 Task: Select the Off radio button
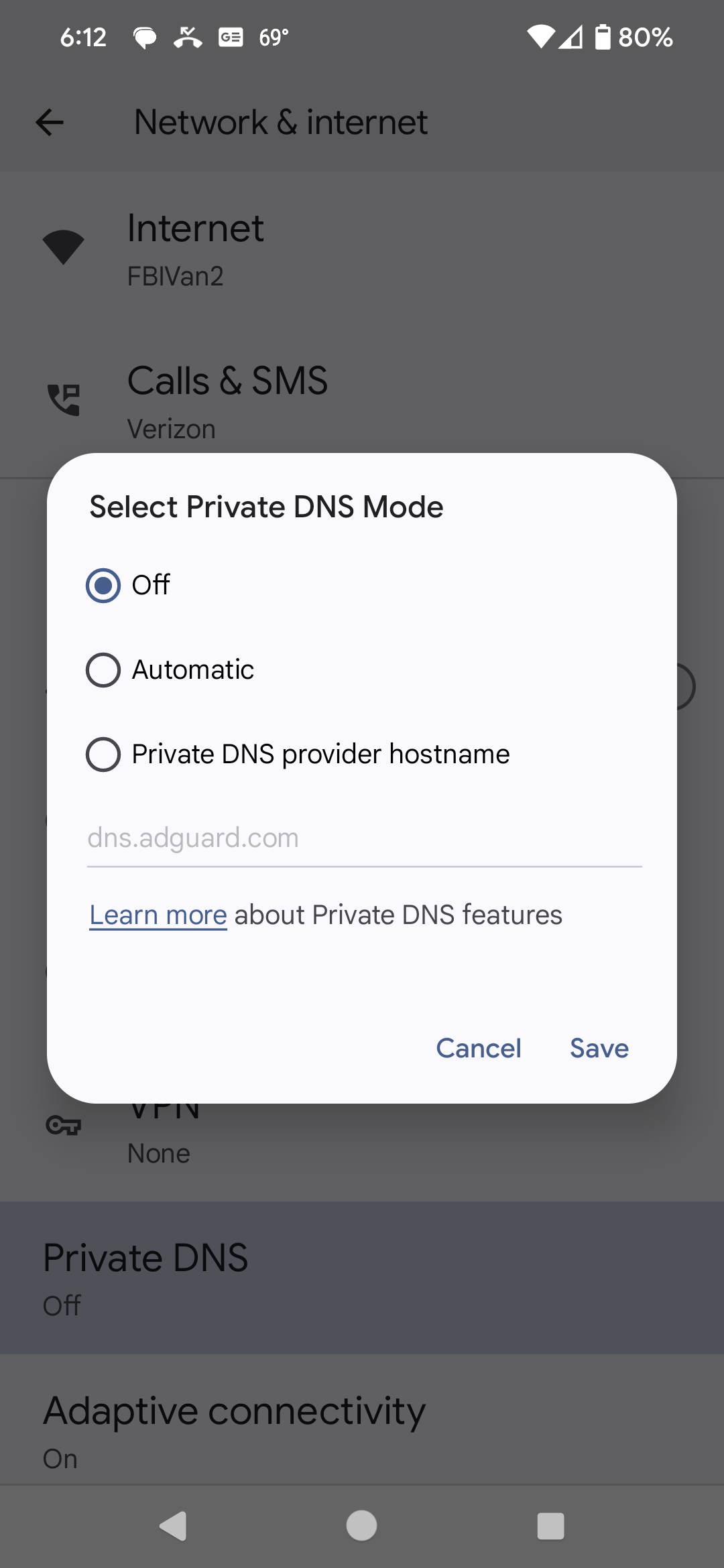pyautogui.click(x=103, y=586)
